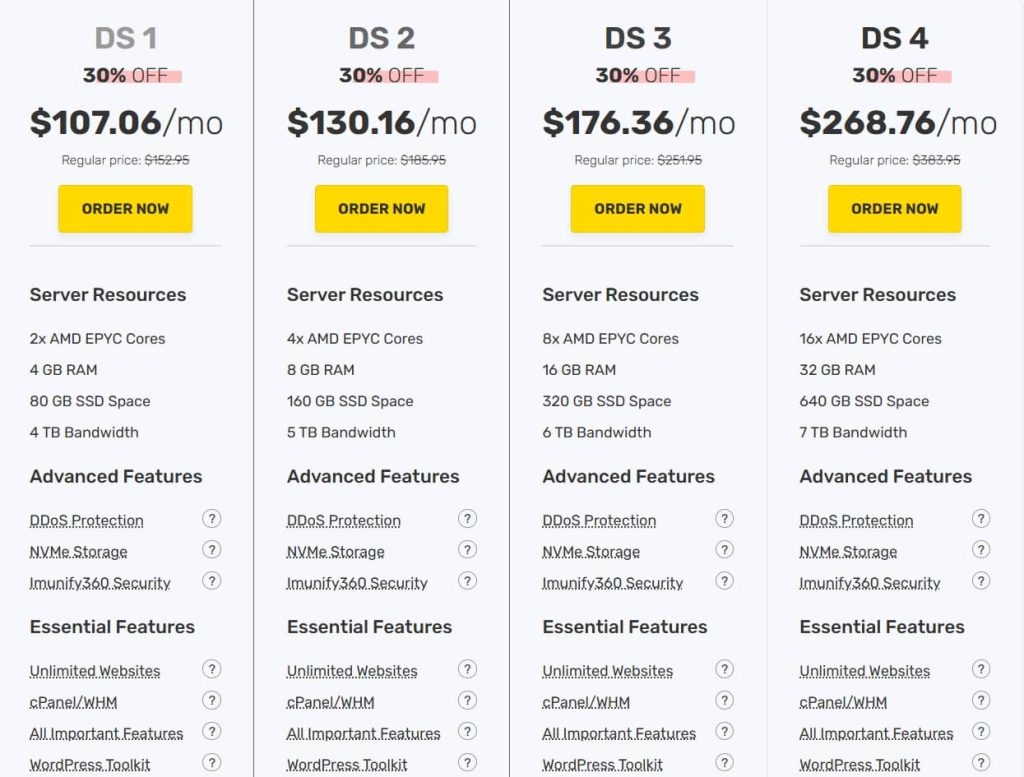The image size is (1024, 777).
Task: Click the NVMe Storage link in DS 3
Action: click(x=591, y=552)
